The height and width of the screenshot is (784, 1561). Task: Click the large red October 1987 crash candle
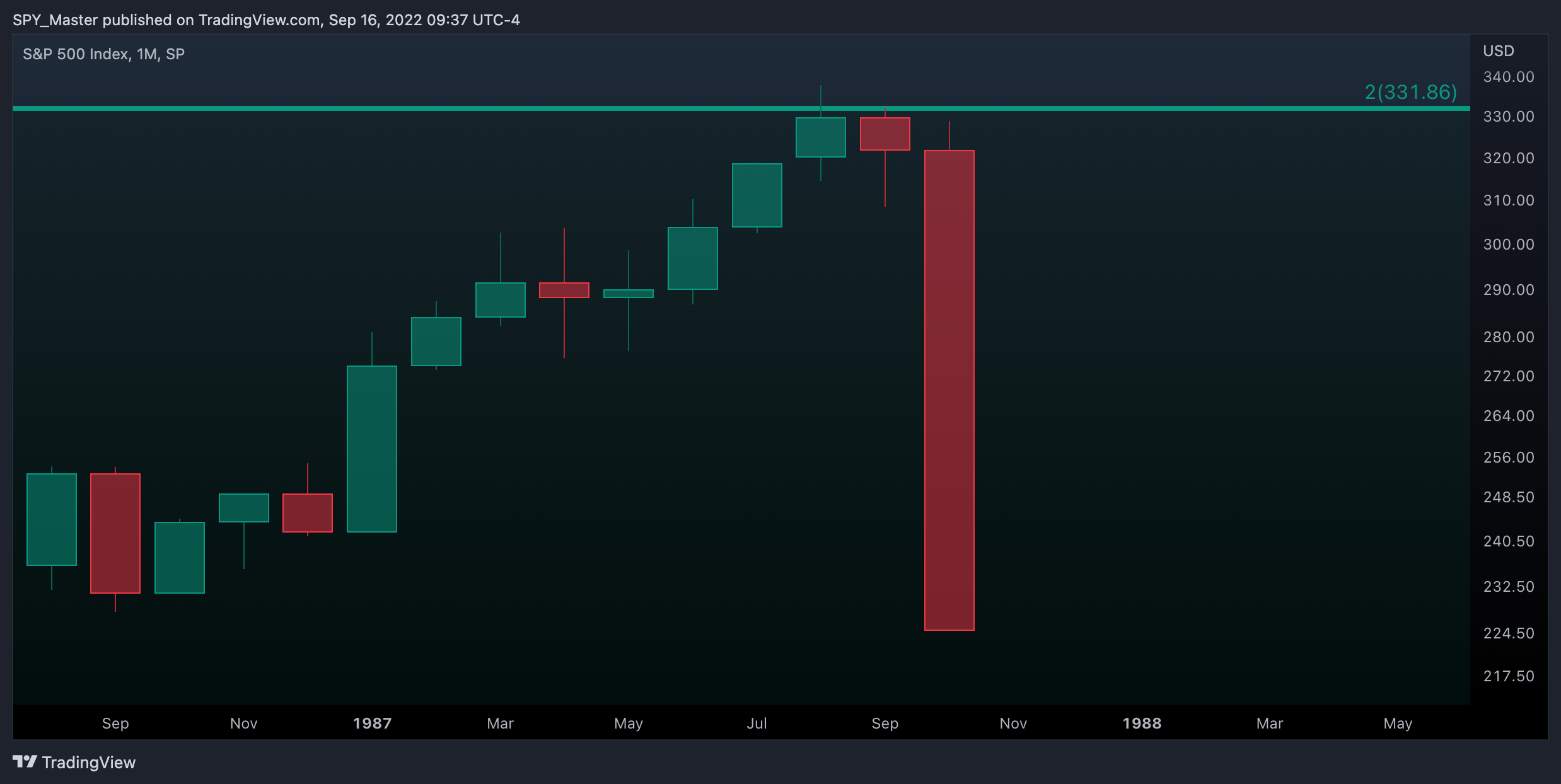(x=949, y=390)
